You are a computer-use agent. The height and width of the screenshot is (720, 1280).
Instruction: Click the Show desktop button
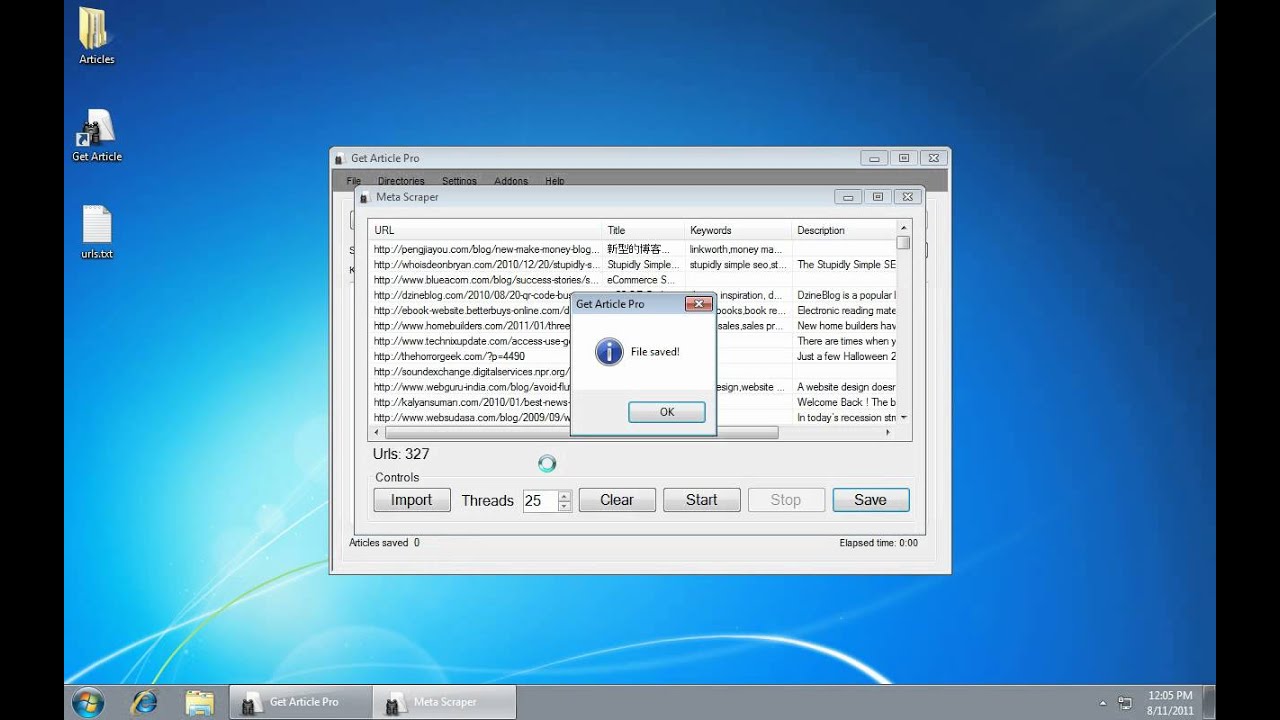tap(1210, 702)
